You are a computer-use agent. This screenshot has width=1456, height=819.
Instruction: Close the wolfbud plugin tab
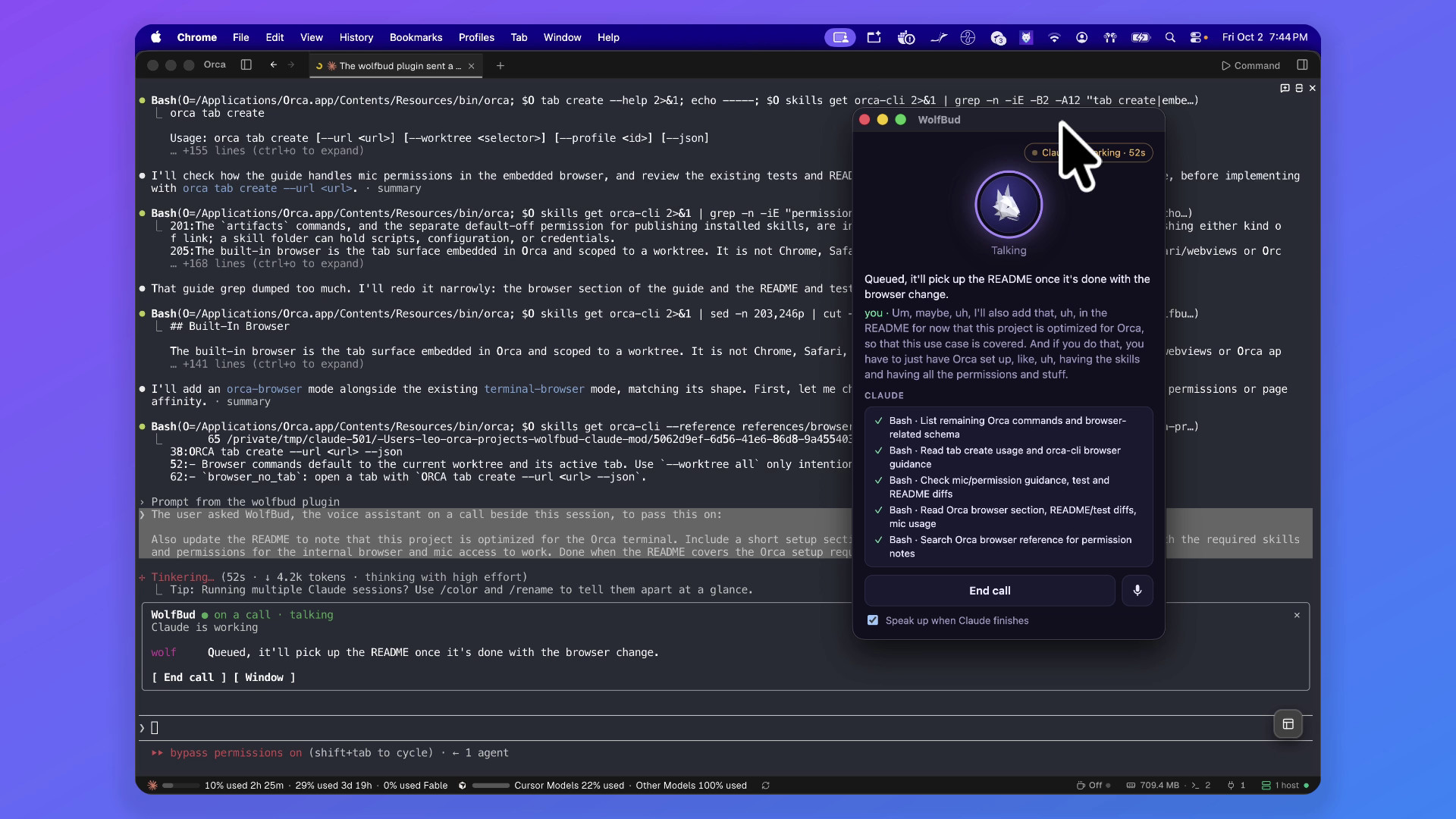472,66
